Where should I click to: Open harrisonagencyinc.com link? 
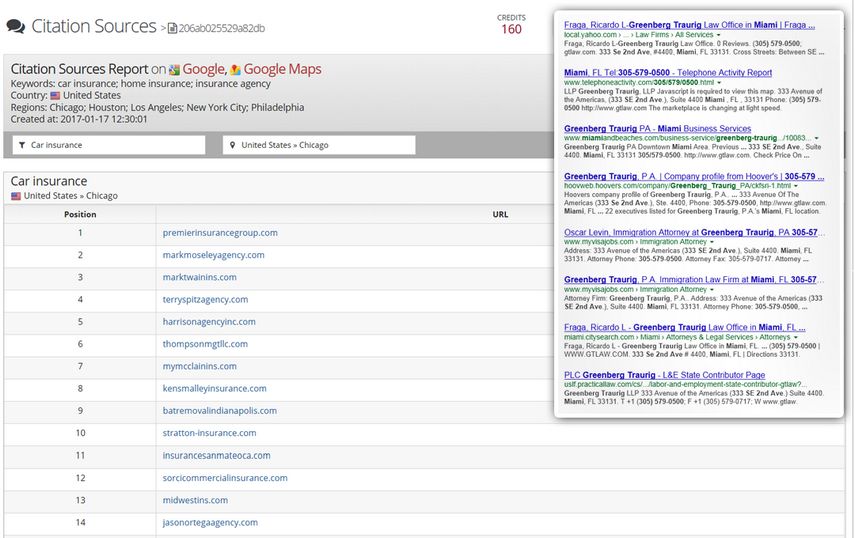click(x=209, y=322)
